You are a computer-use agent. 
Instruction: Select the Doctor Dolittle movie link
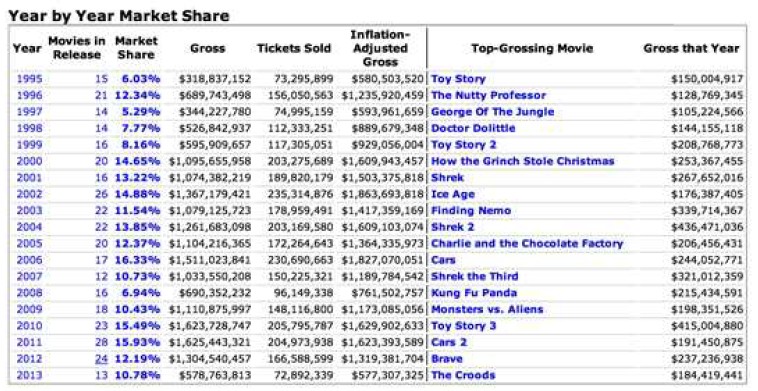(473, 128)
